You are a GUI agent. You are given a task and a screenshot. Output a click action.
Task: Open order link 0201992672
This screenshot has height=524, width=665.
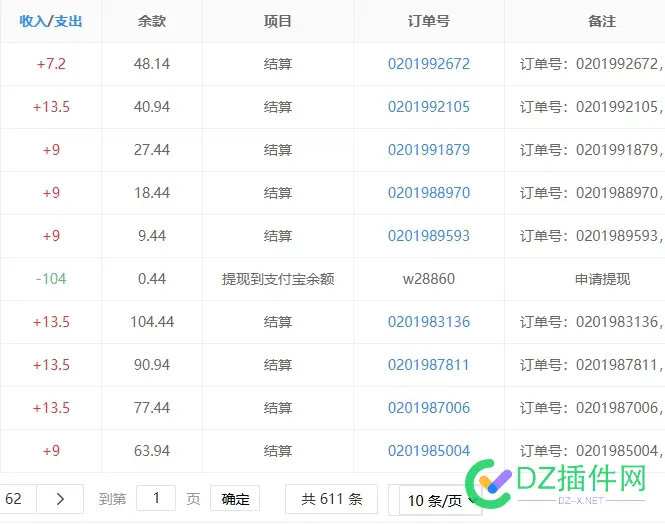[x=429, y=64]
